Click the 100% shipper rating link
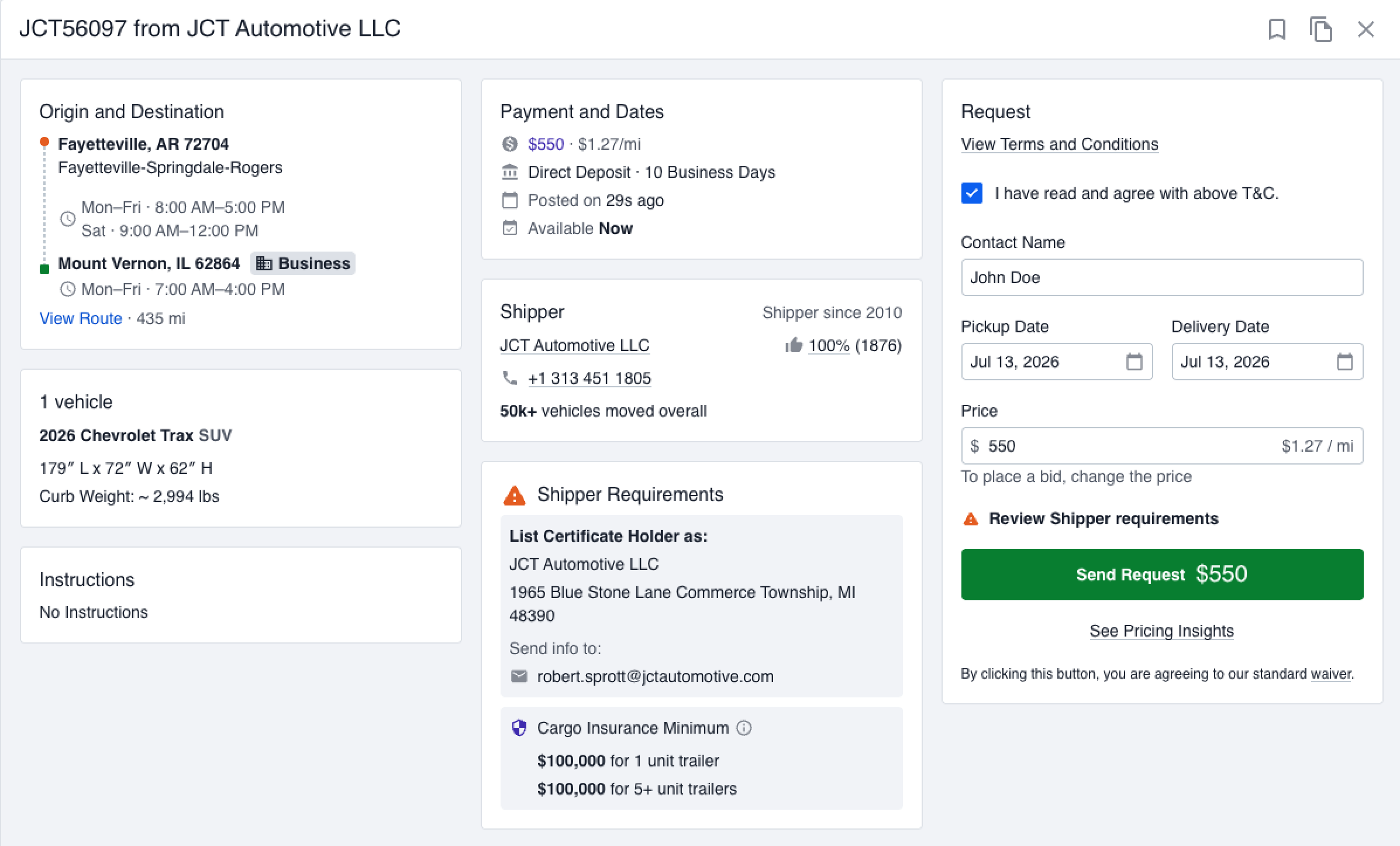 pos(829,345)
